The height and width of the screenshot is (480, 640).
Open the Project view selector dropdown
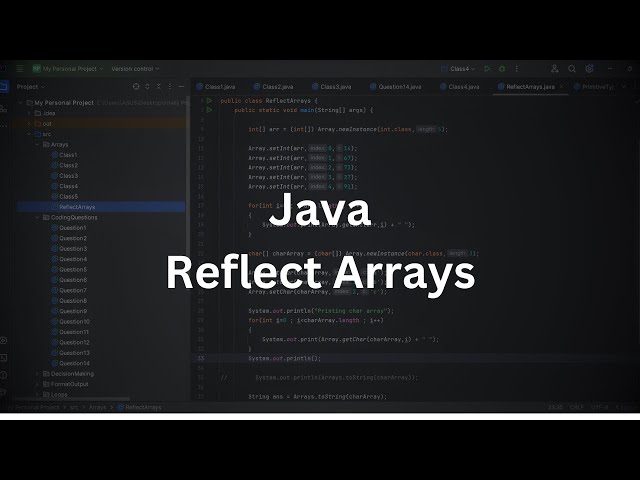coord(31,87)
